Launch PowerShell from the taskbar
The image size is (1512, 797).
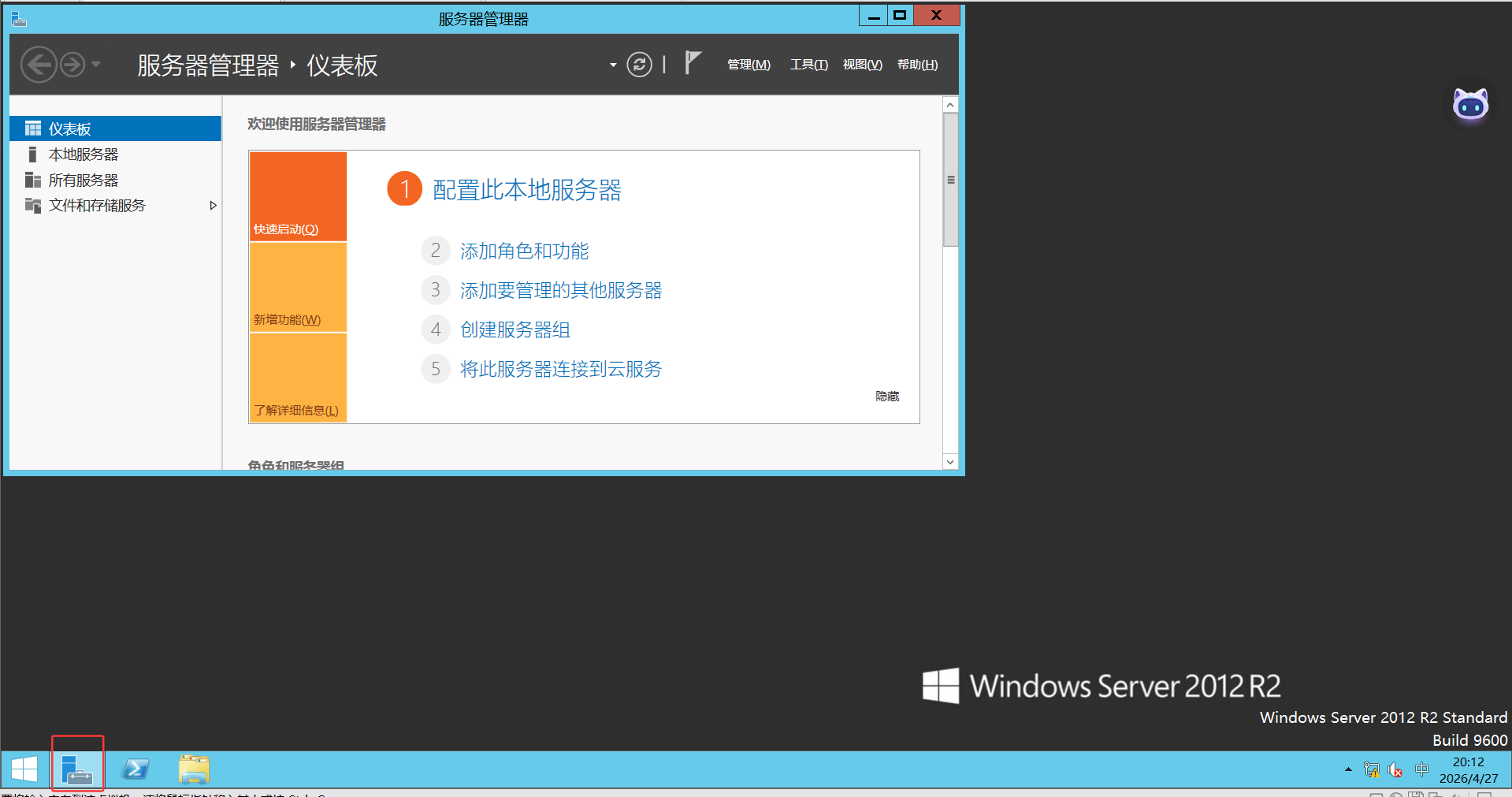coord(136,769)
